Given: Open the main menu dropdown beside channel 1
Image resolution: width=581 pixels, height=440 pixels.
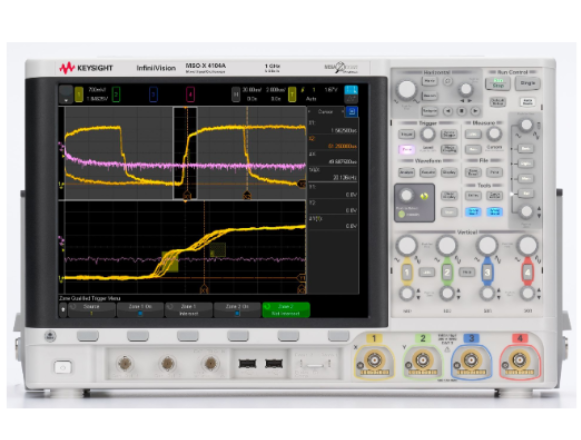Looking at the screenshot, I should [x=66, y=94].
